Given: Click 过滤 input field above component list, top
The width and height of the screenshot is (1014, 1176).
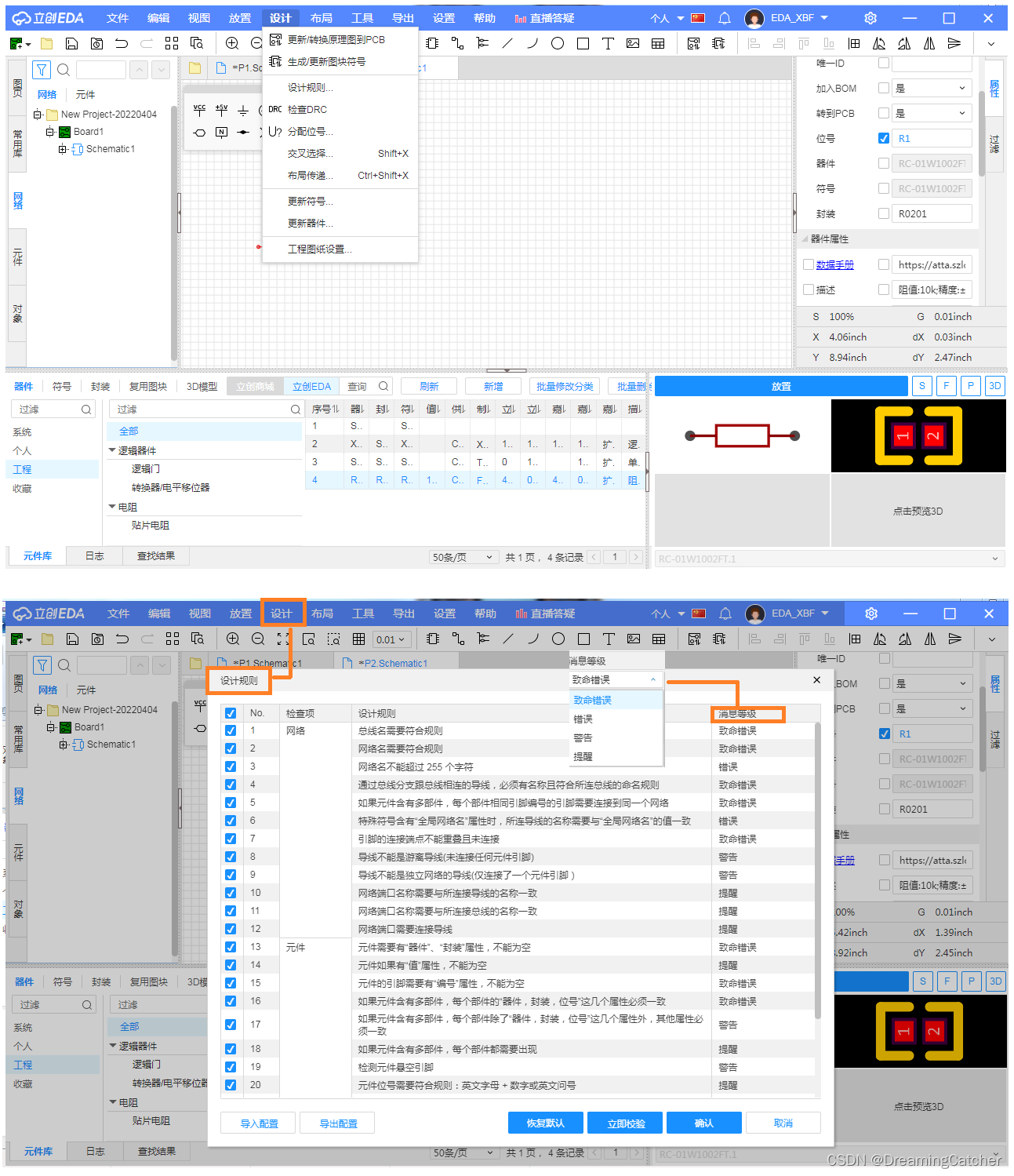Looking at the screenshot, I should click(x=207, y=409).
